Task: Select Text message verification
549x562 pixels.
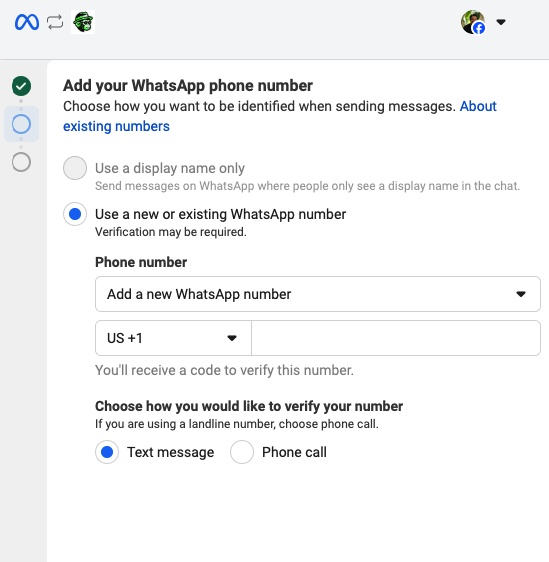Action: pyautogui.click(x=107, y=452)
